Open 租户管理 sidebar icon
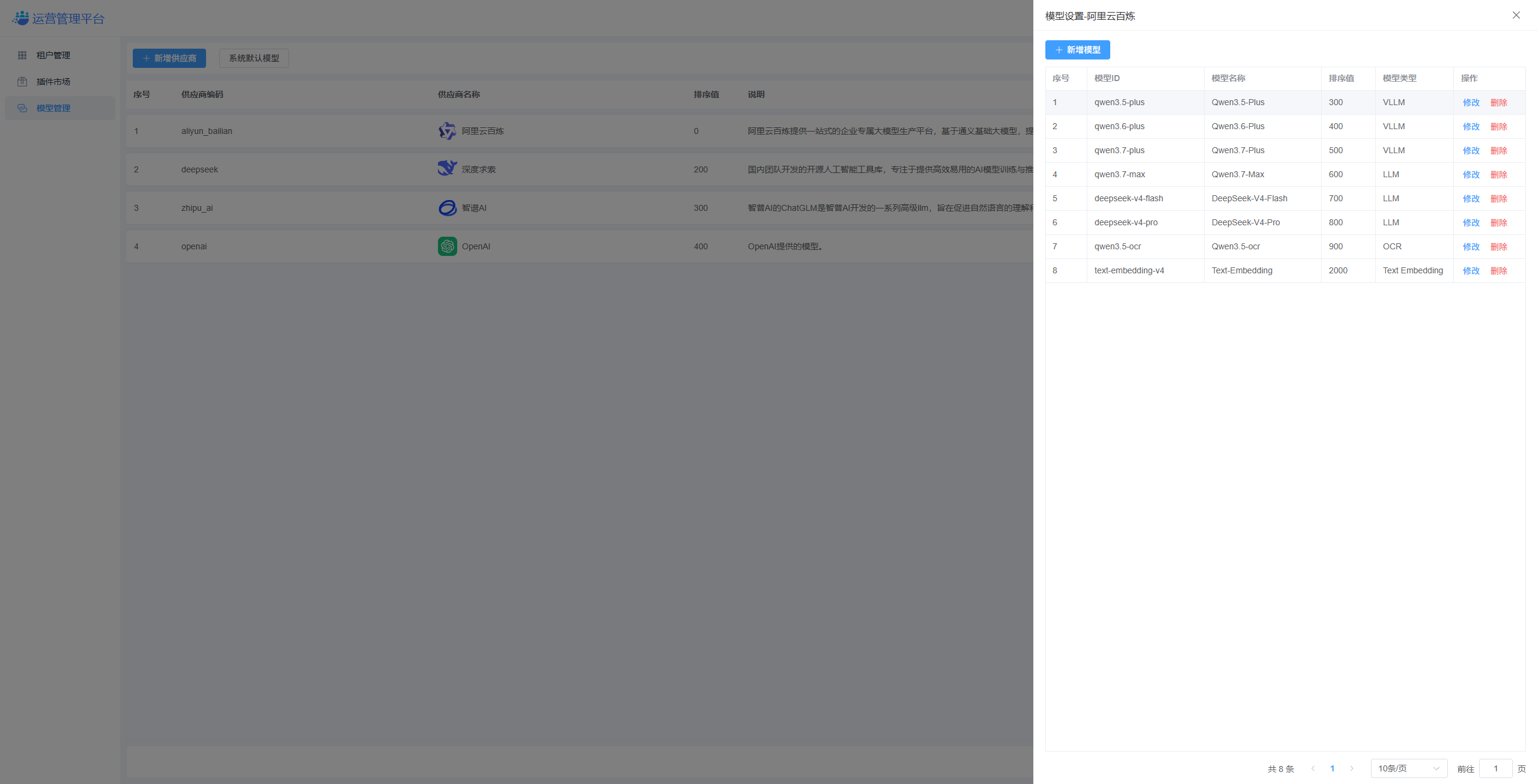The image size is (1538, 784). pyautogui.click(x=22, y=55)
